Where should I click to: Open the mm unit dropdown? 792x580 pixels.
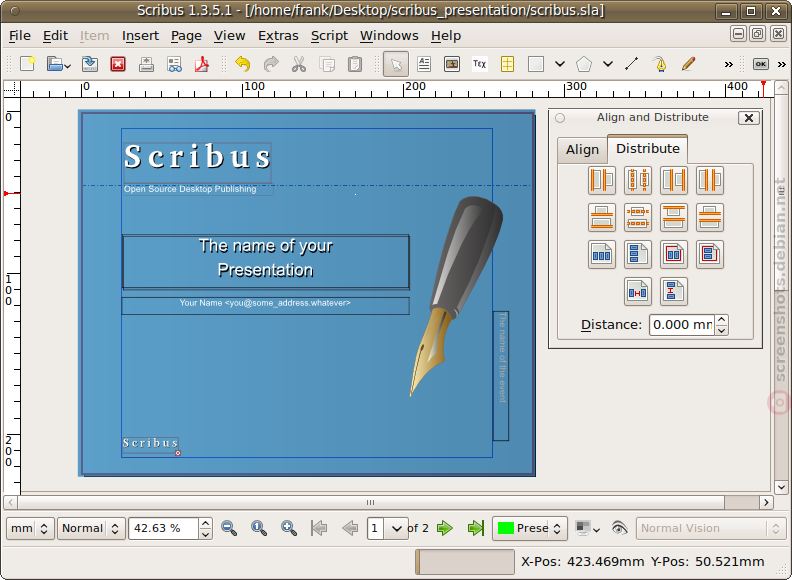tap(30, 528)
